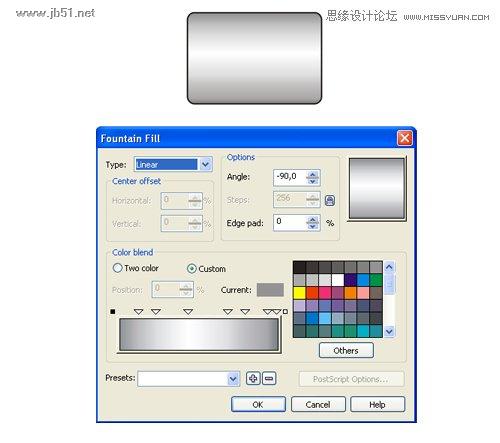Close the Fountain Fill dialog
This screenshot has width=500, height=443.
coord(405,138)
